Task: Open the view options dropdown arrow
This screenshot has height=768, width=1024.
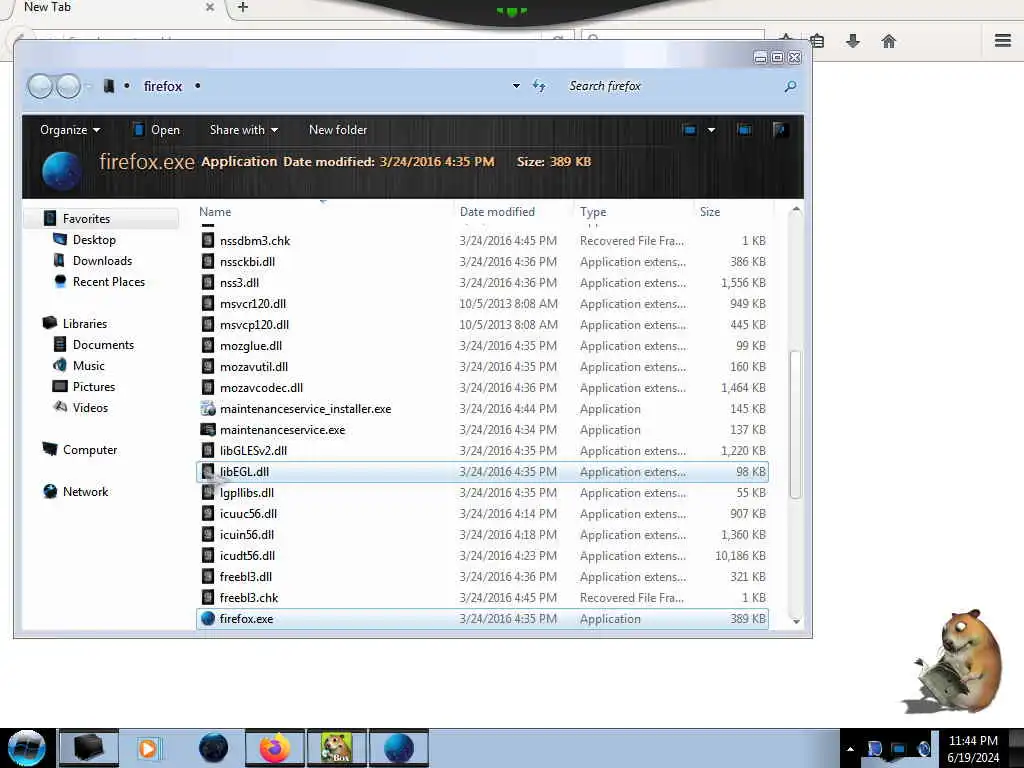Action: pos(711,130)
